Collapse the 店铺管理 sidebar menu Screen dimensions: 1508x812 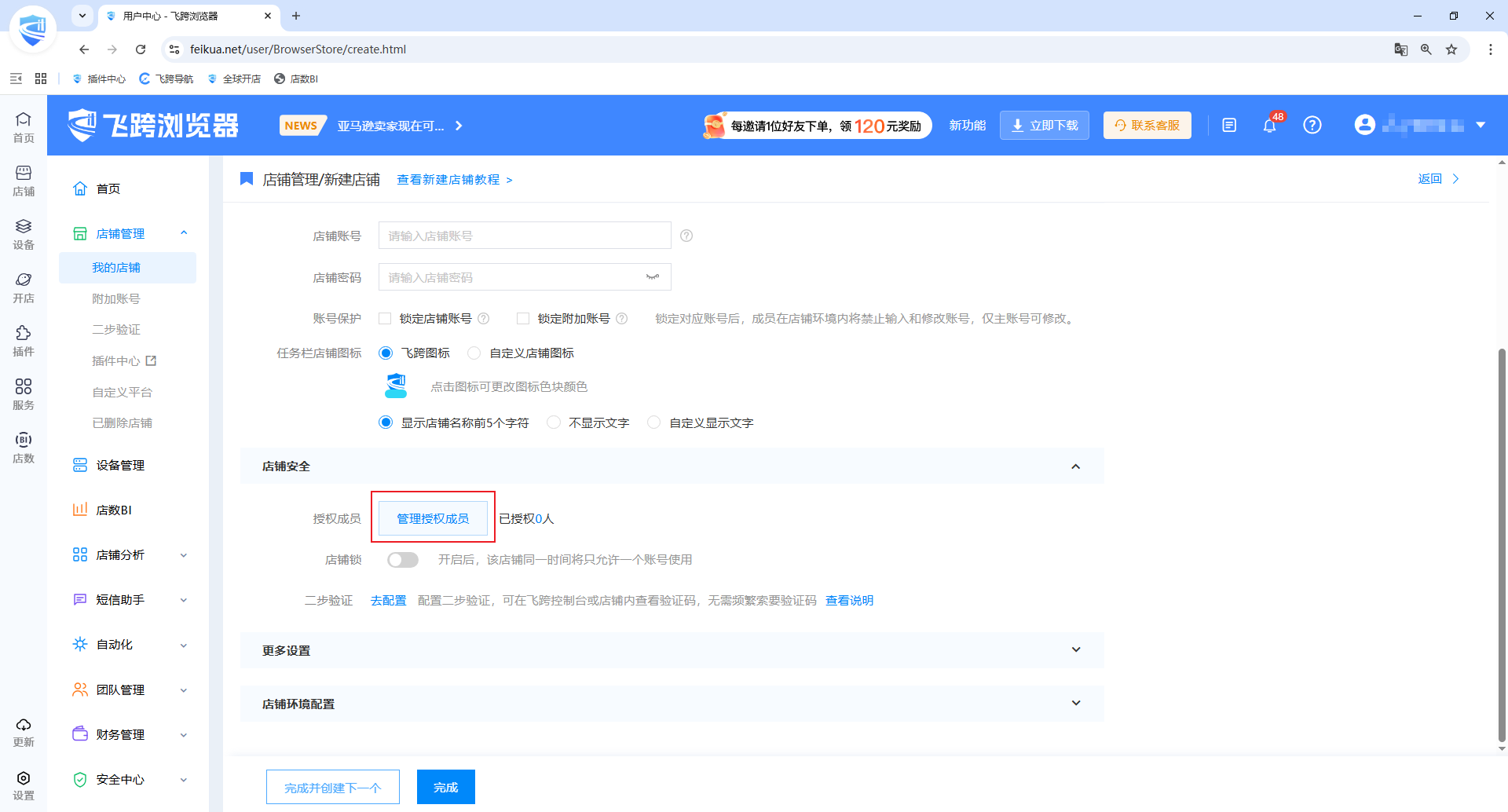point(184,233)
